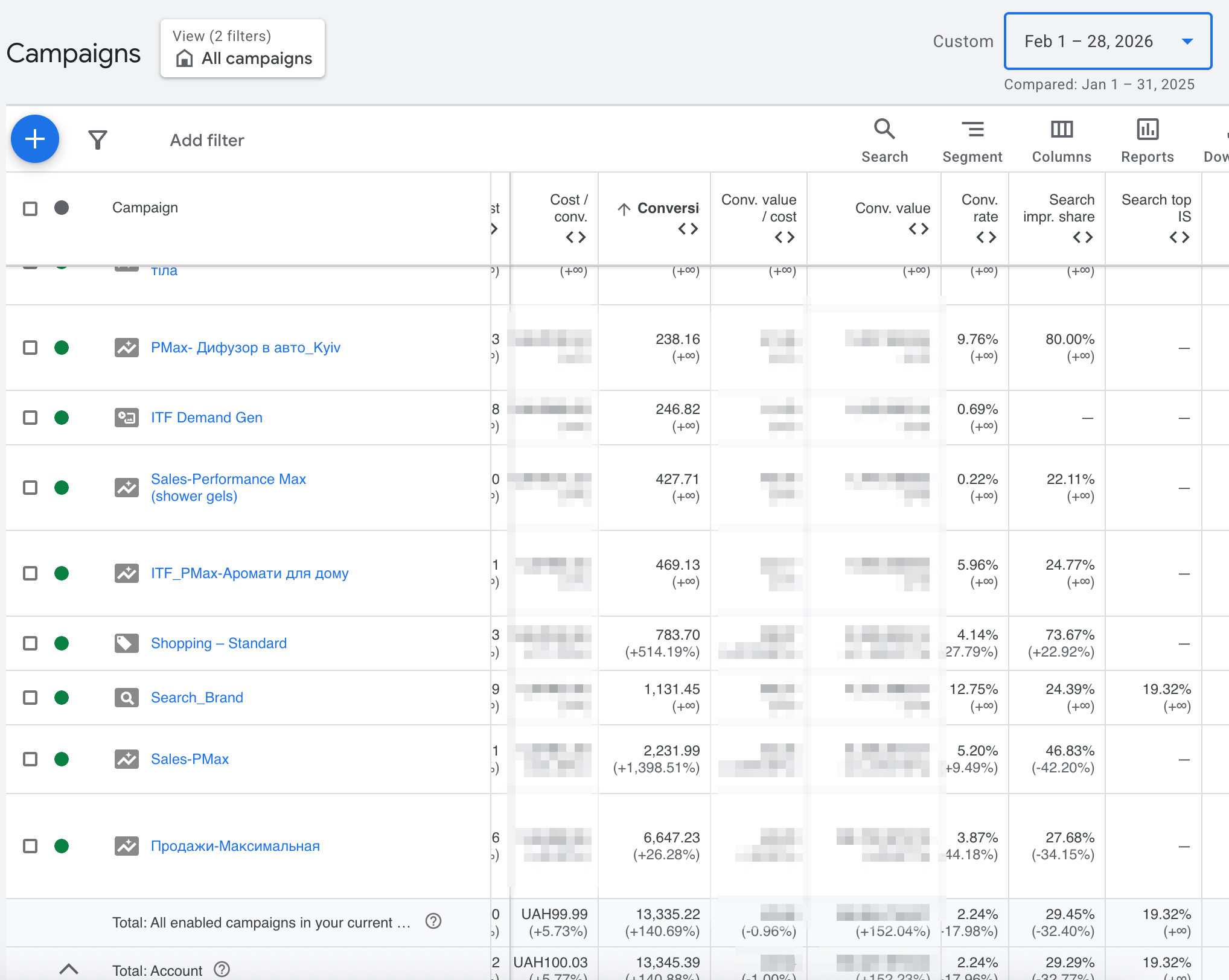Expand comparison arrows under Conv. value / cost
Viewport: 1229px width, 980px height.
785,237
